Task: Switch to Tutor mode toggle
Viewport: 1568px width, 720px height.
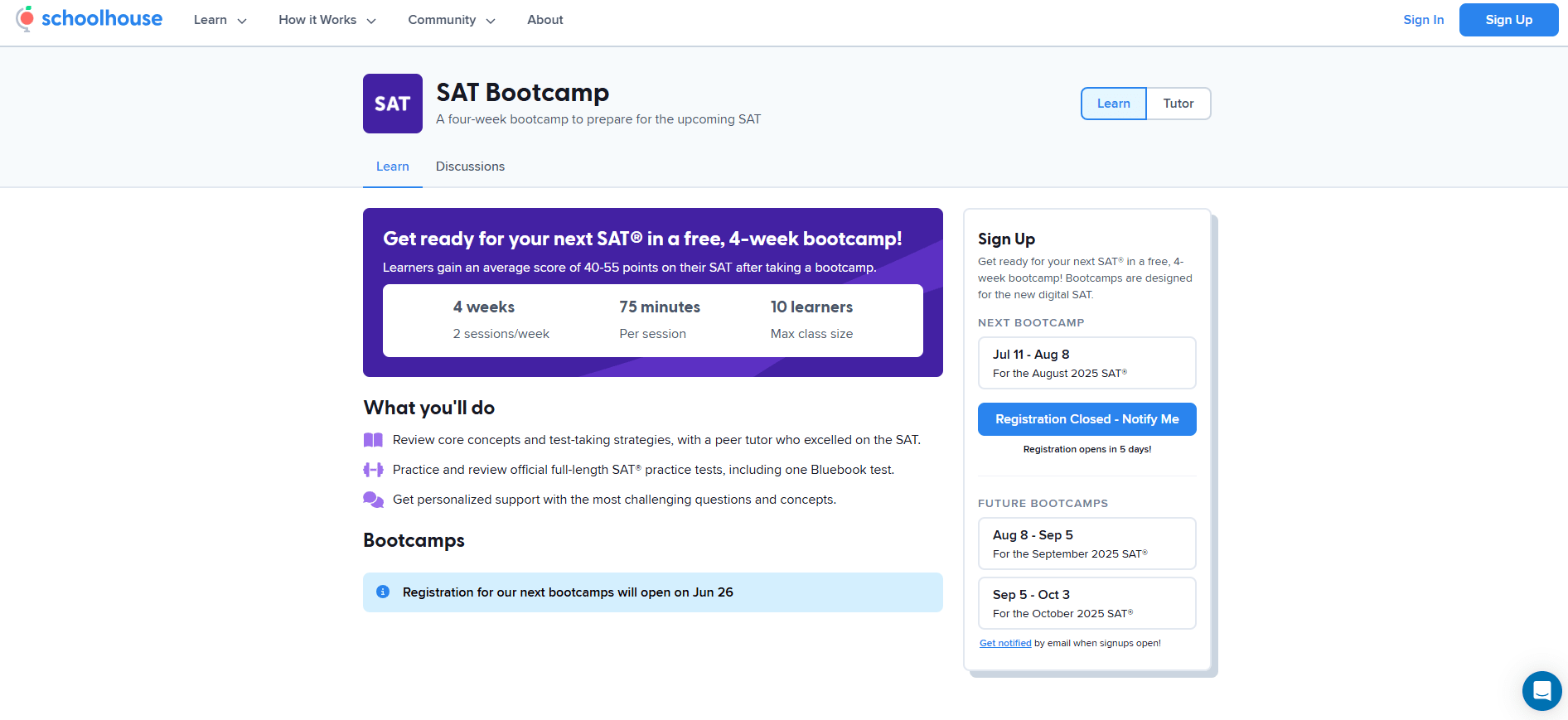Action: point(1178,104)
